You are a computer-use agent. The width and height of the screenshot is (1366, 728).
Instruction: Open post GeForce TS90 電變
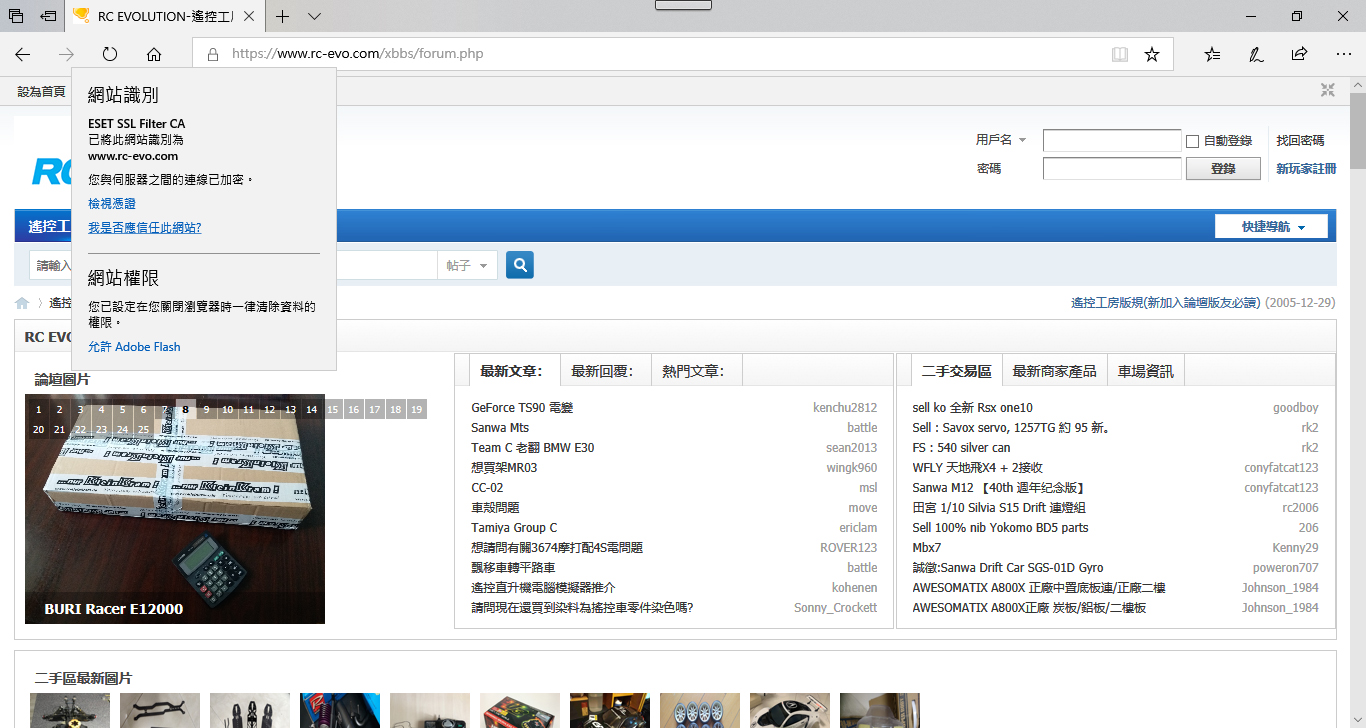point(522,407)
